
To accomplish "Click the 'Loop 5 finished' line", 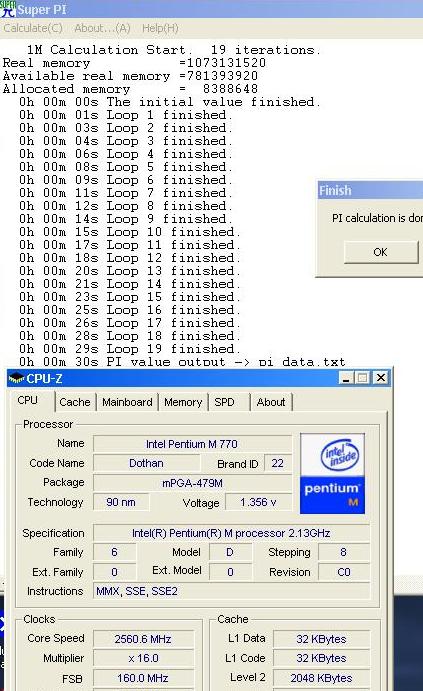I will pos(126,167).
